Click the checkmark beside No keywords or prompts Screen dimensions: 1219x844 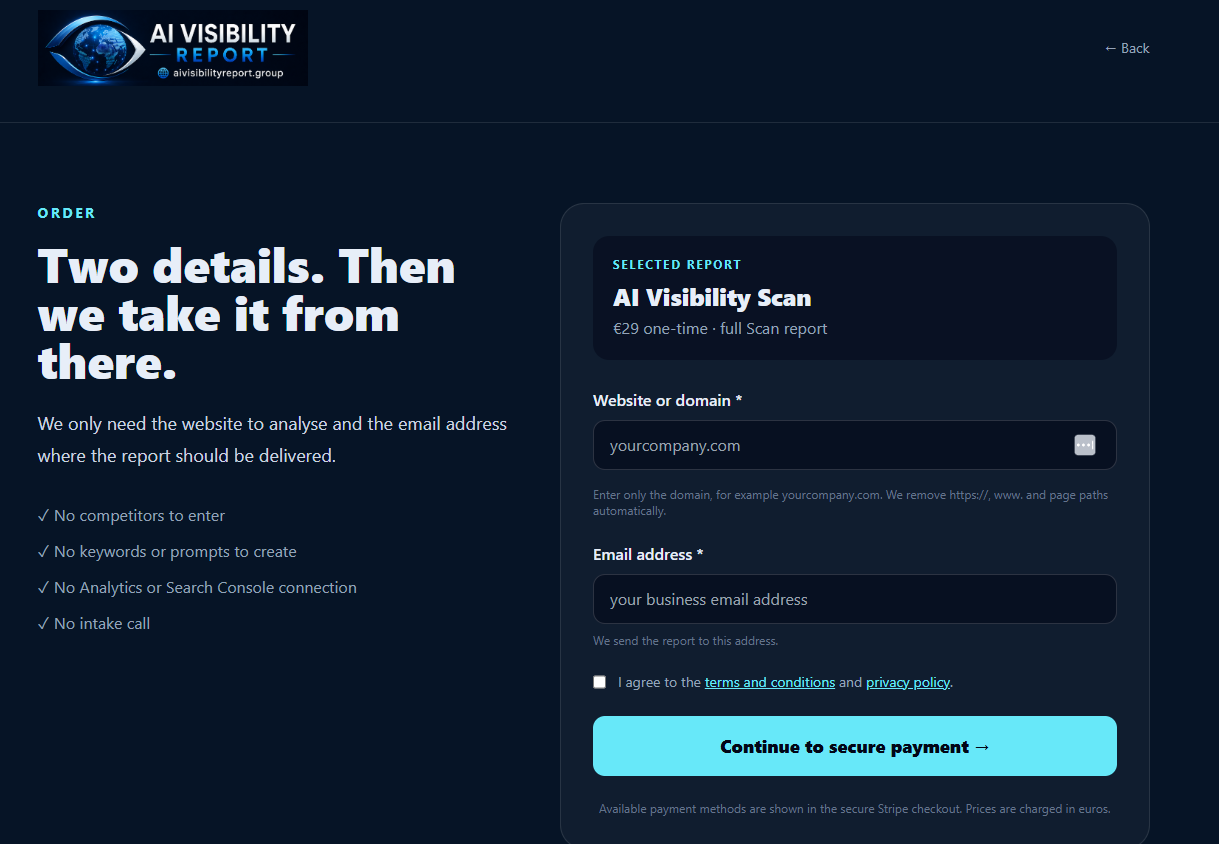(x=43, y=552)
